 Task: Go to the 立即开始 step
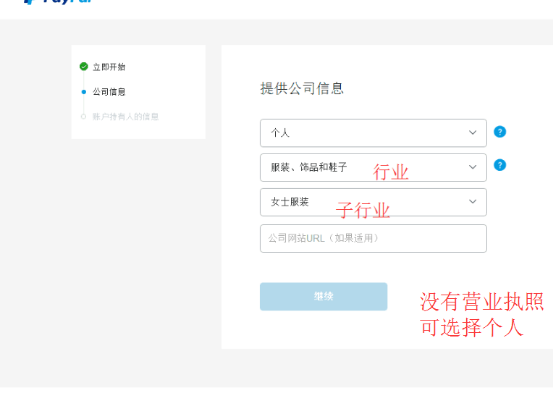pyautogui.click(x=109, y=67)
